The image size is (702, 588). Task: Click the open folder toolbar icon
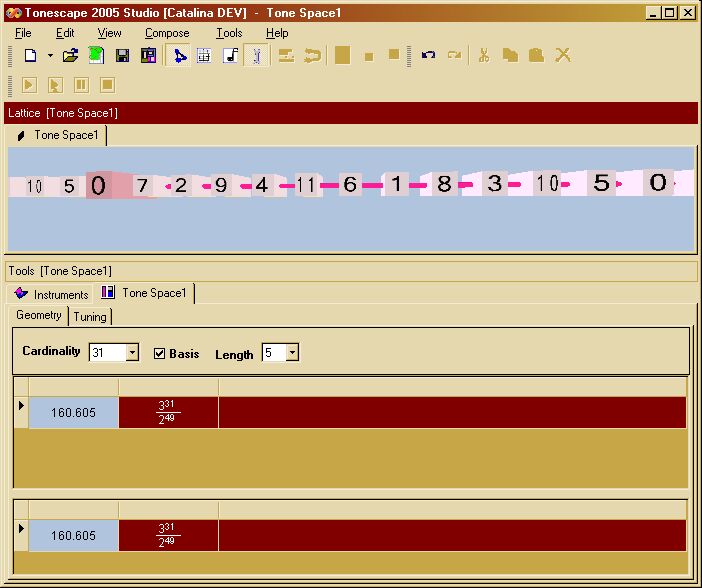click(70, 56)
